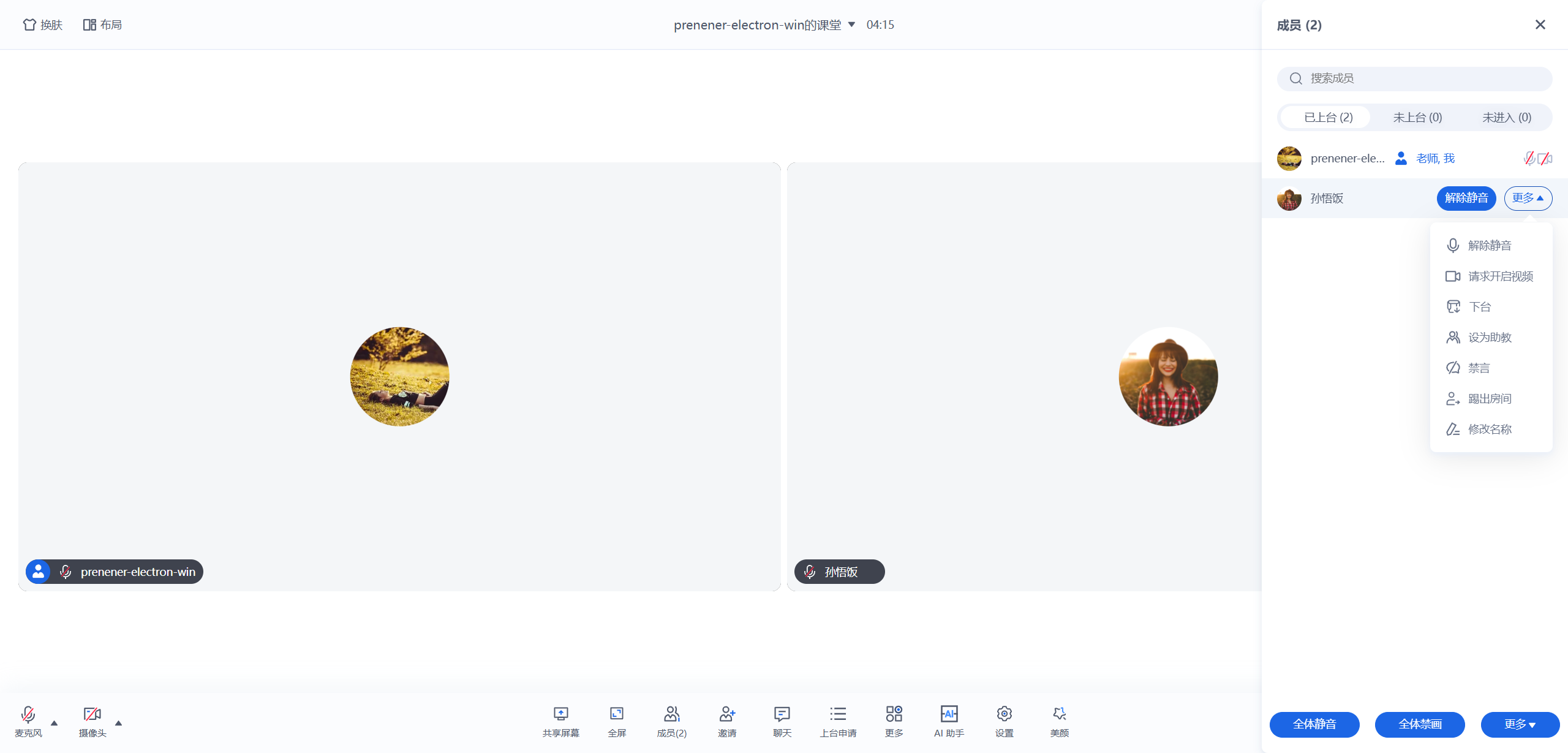Open the Chat (聊天) panel
1568x753 pixels.
782,721
